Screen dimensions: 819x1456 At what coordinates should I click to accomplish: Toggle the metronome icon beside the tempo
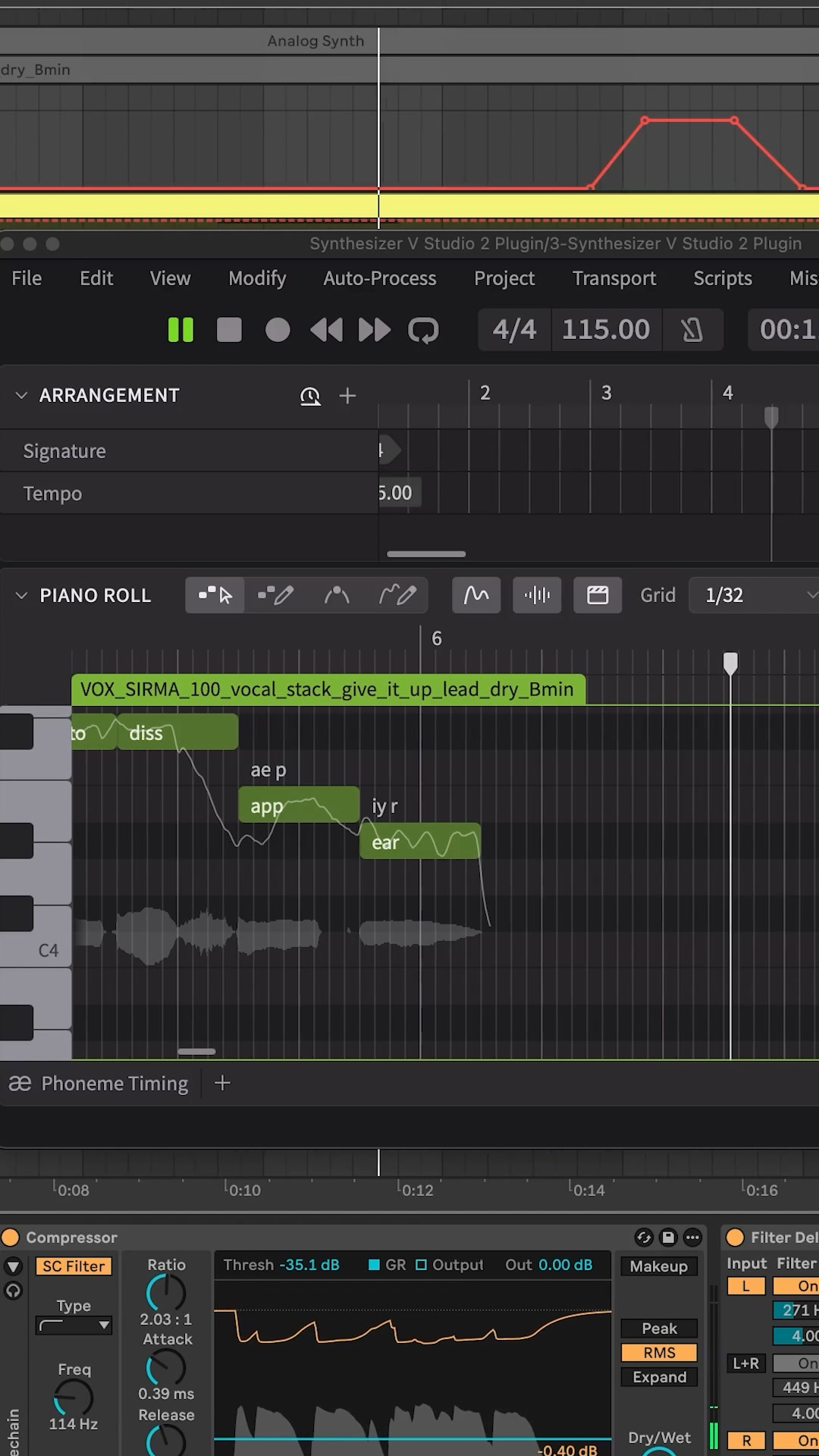692,330
